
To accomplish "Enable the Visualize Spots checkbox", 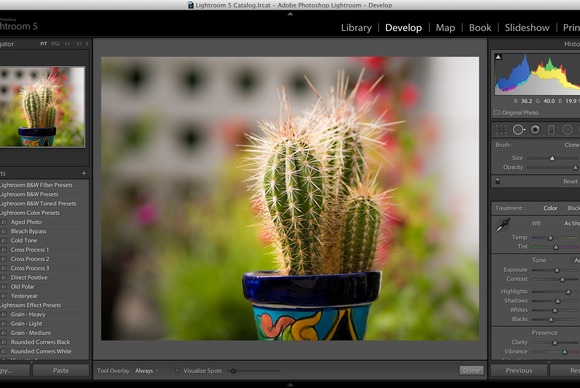I will click(x=177, y=371).
